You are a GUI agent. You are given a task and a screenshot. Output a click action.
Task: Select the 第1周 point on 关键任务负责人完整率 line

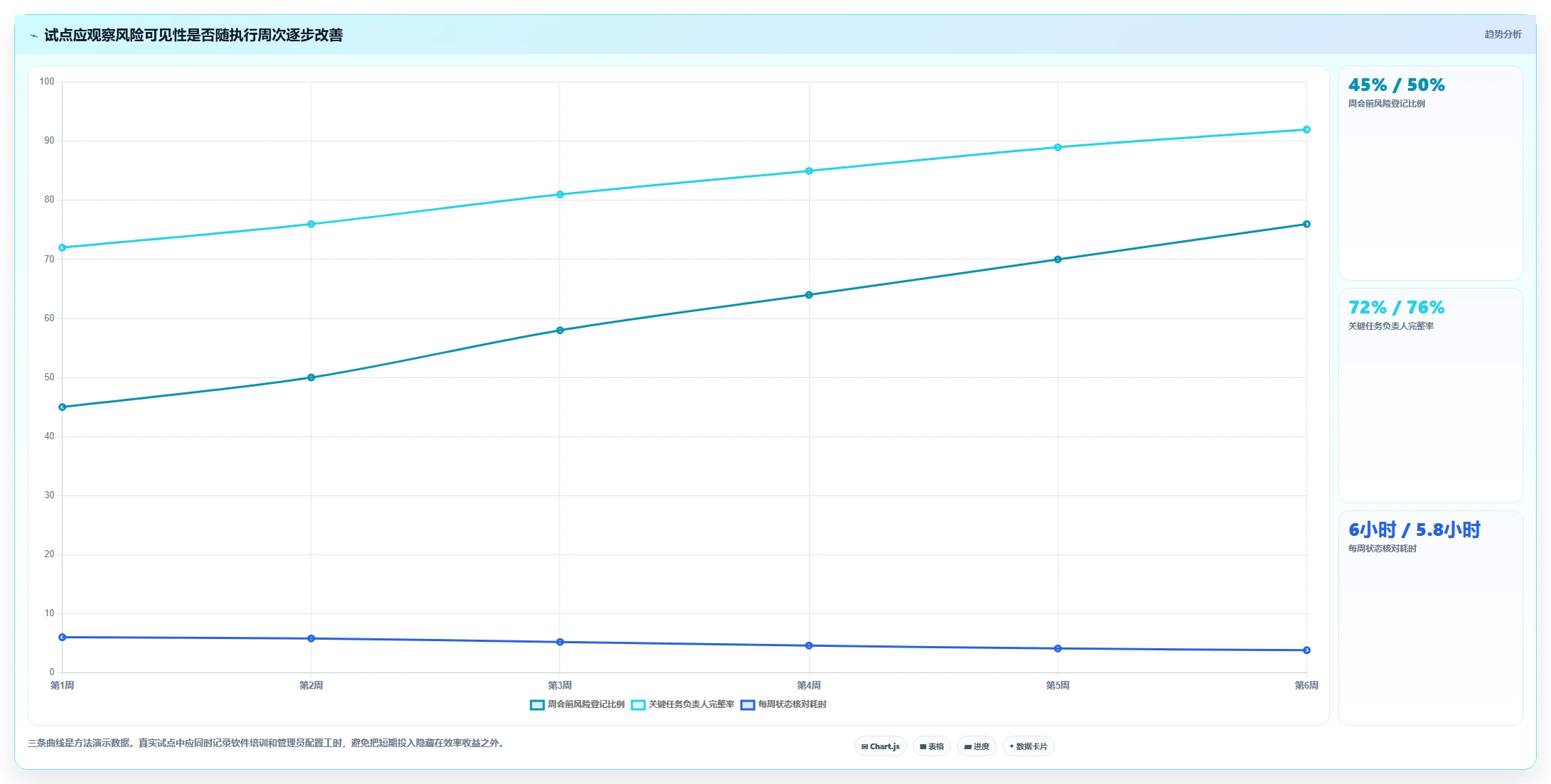(x=63, y=247)
